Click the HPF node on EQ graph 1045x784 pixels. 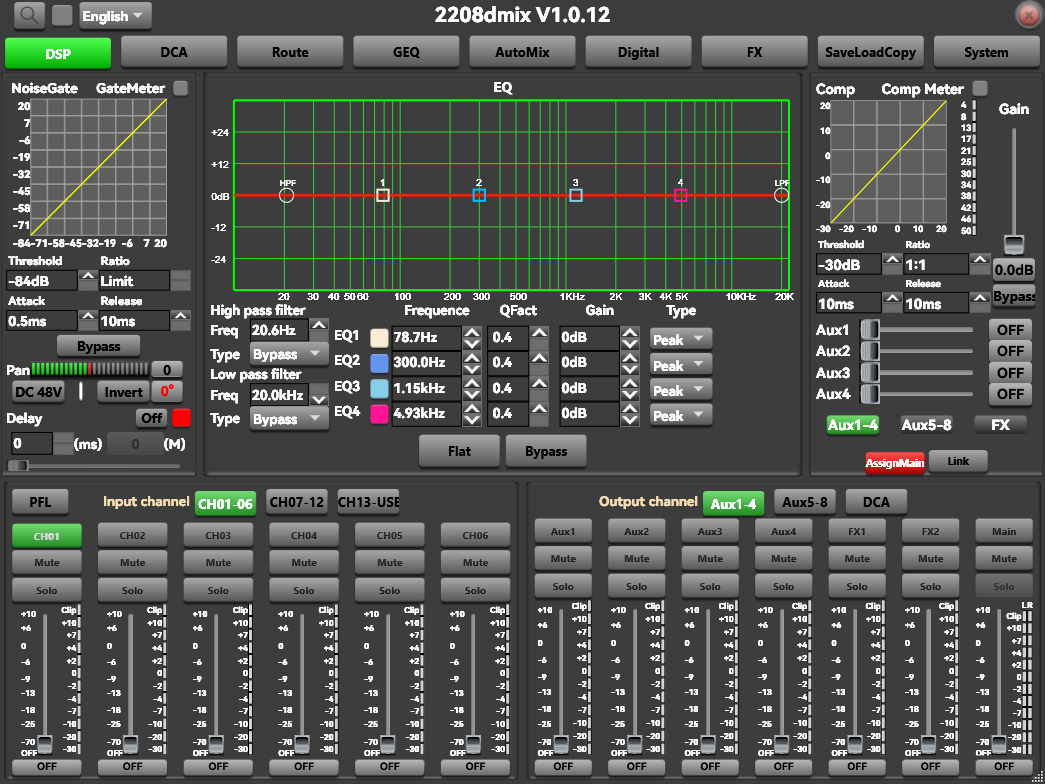tap(286, 196)
